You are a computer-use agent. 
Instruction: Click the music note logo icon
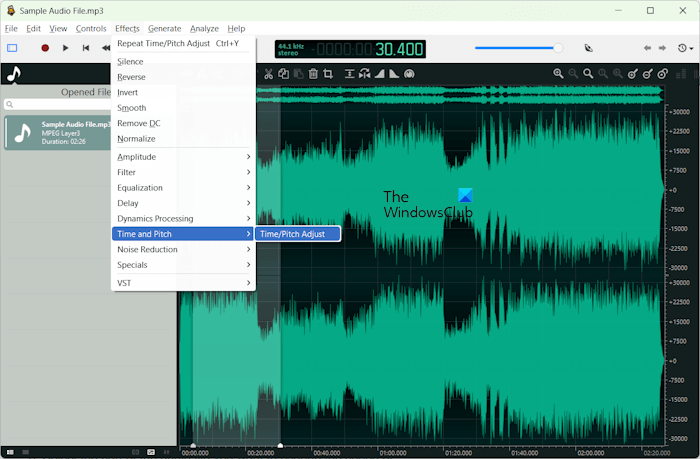tap(13, 74)
